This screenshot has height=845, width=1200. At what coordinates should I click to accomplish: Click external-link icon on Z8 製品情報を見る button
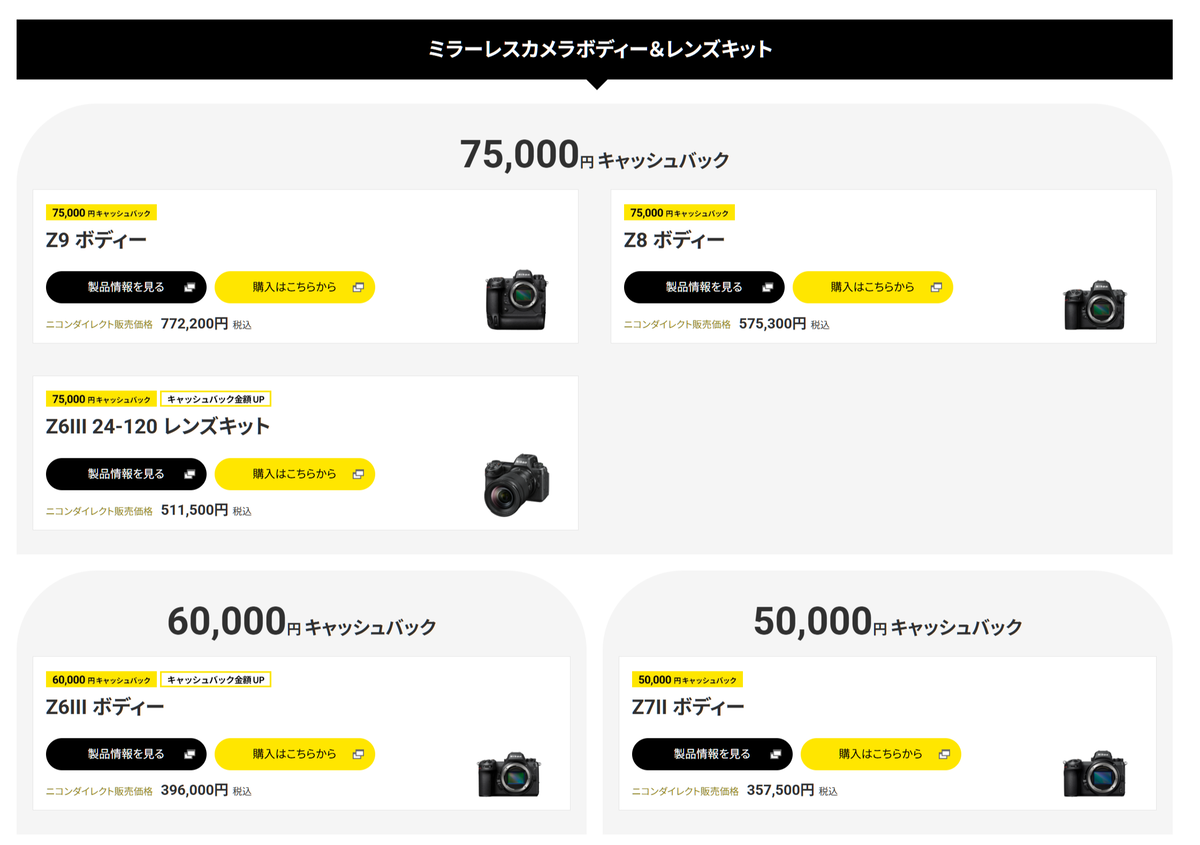point(767,287)
